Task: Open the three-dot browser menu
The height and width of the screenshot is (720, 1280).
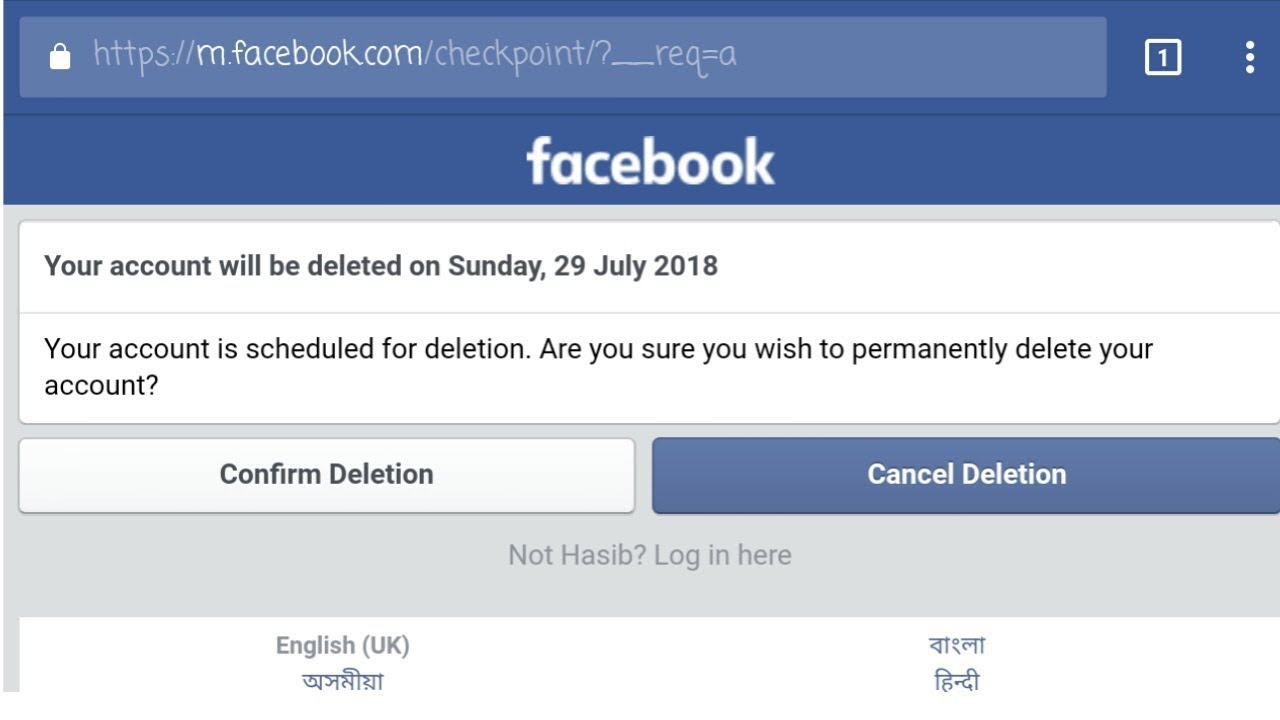Action: click(1249, 57)
